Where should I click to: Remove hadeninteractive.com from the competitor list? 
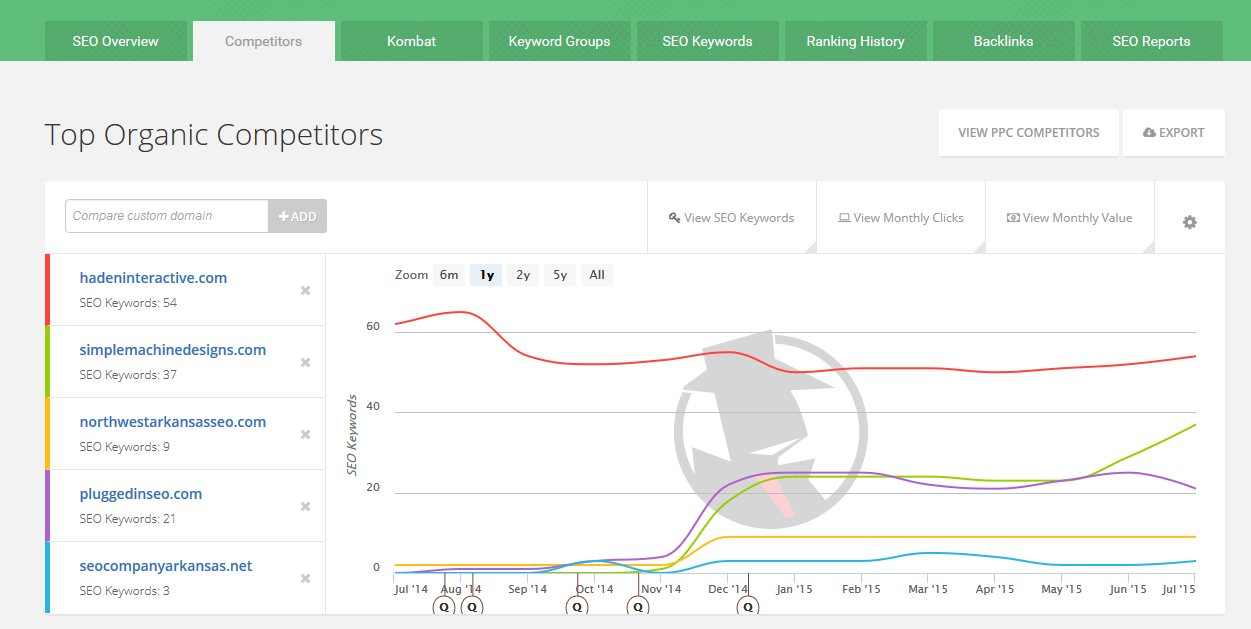coord(306,290)
